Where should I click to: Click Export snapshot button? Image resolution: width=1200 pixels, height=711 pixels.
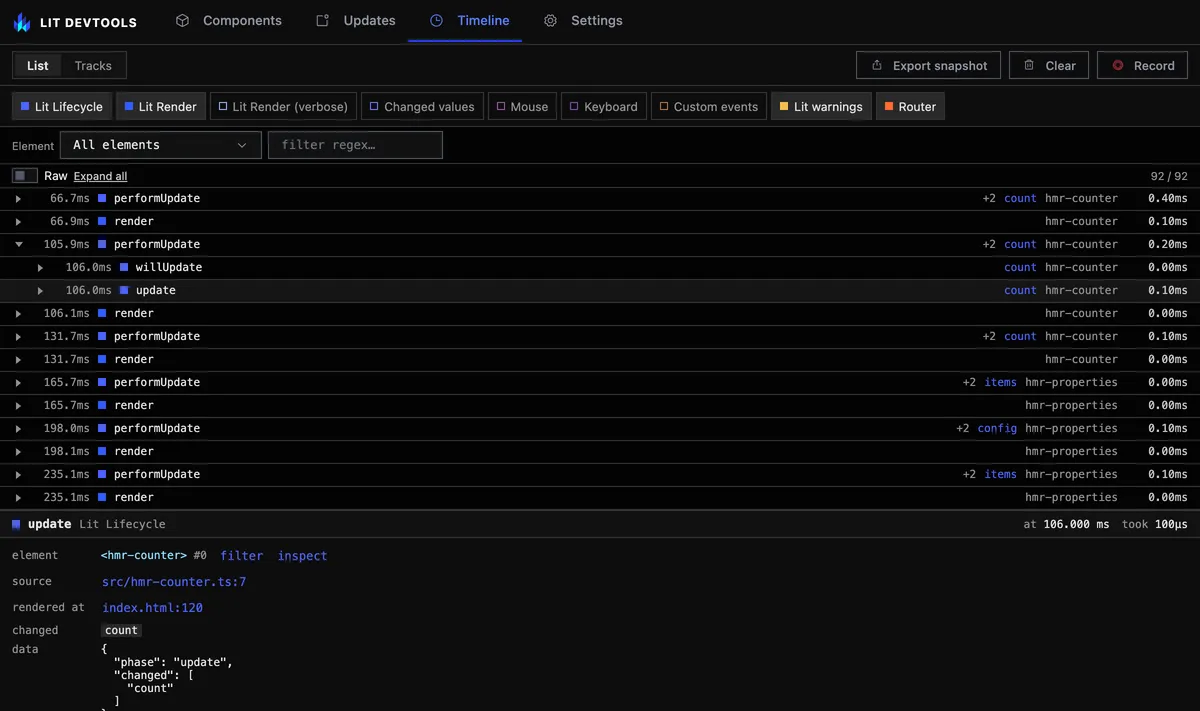(929, 66)
